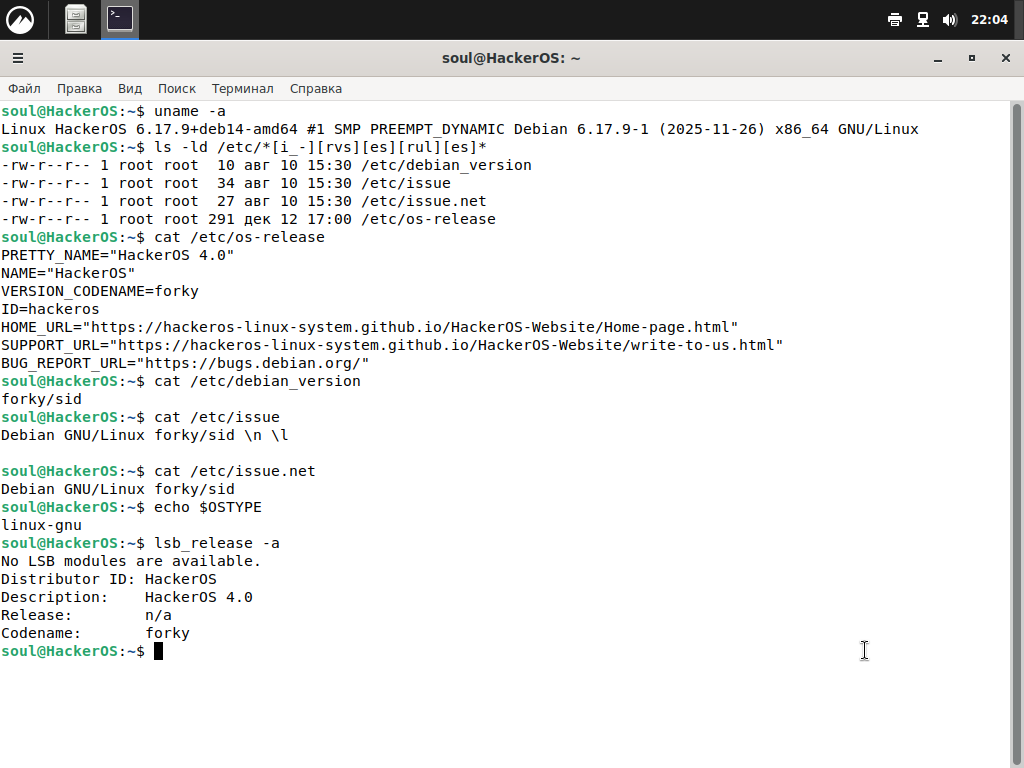Open the printer tray icon
The width and height of the screenshot is (1024, 768).
tap(895, 20)
